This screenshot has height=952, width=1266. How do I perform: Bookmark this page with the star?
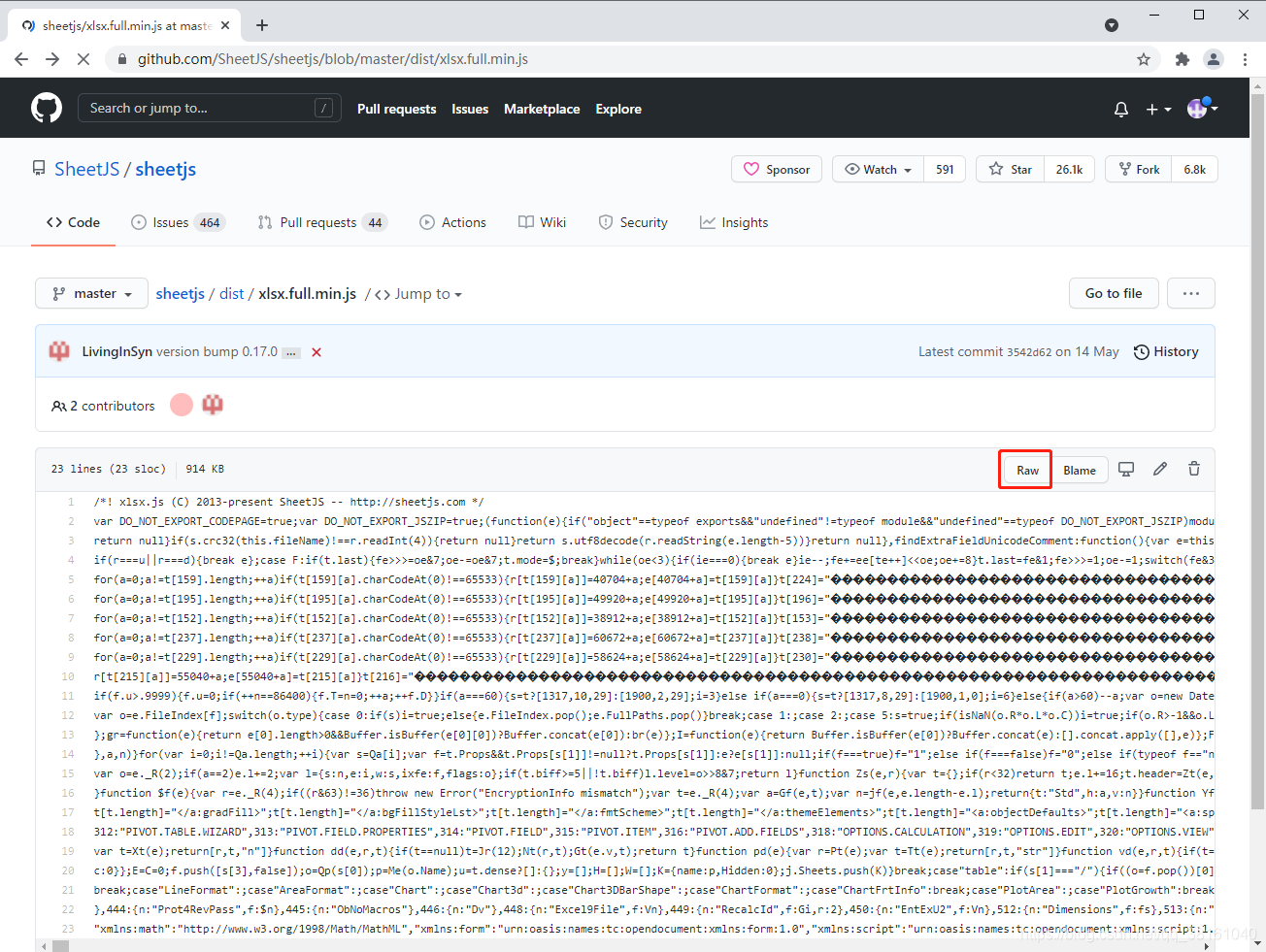click(x=1144, y=59)
